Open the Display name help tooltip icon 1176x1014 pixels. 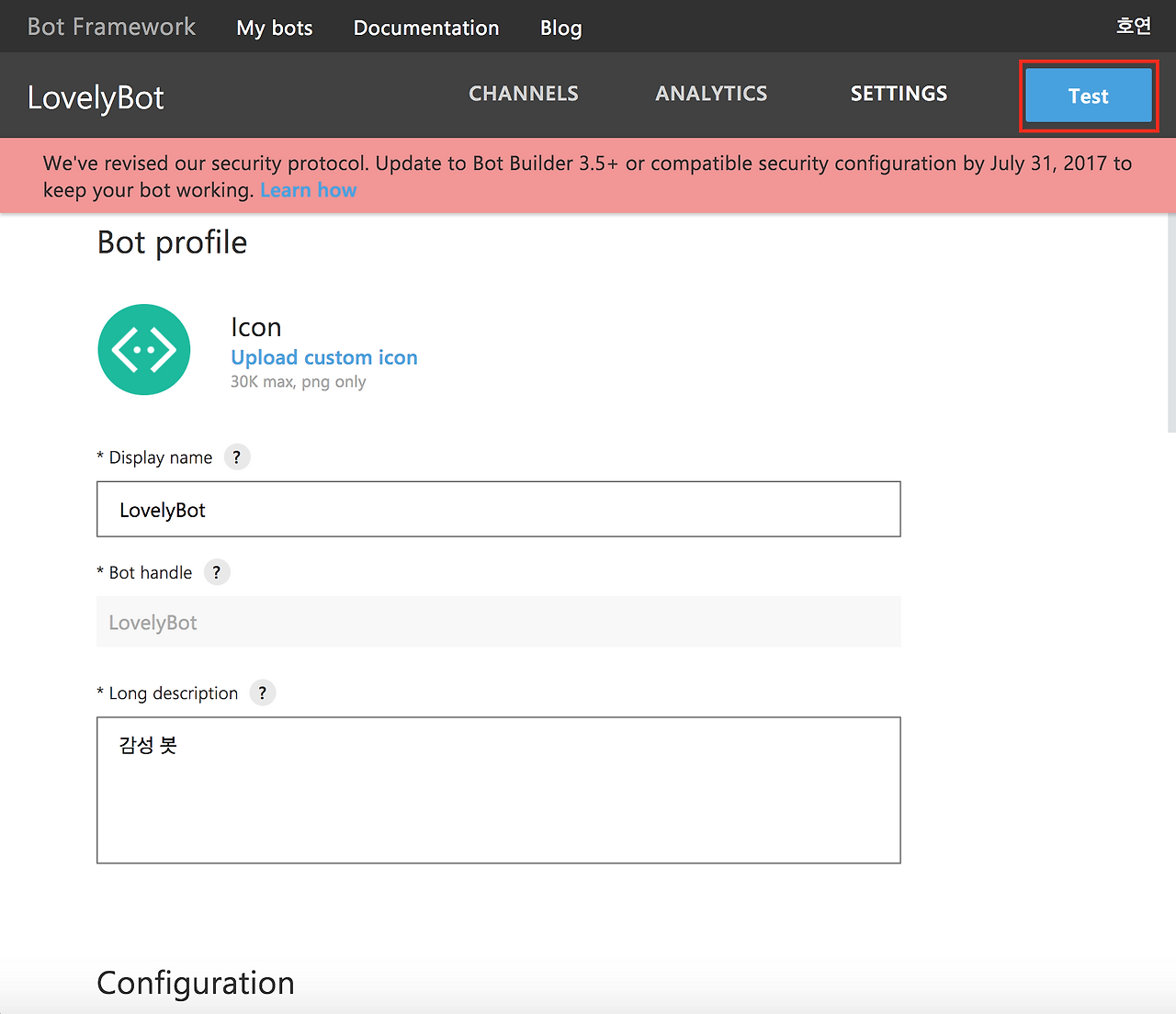(237, 456)
